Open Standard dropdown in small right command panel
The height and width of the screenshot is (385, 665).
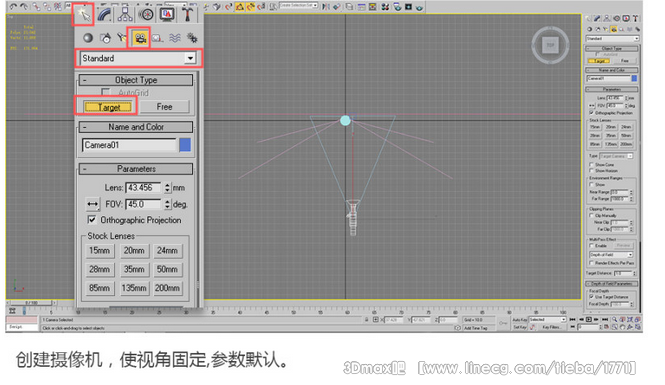612,39
